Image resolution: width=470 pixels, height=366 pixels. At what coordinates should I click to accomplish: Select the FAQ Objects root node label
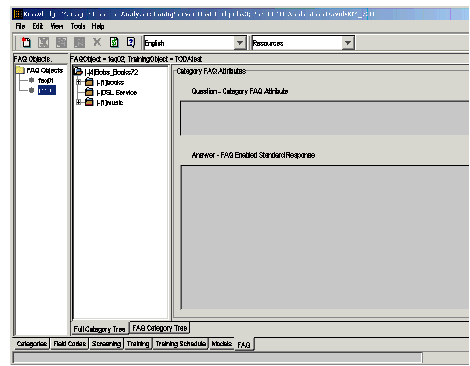[45, 70]
